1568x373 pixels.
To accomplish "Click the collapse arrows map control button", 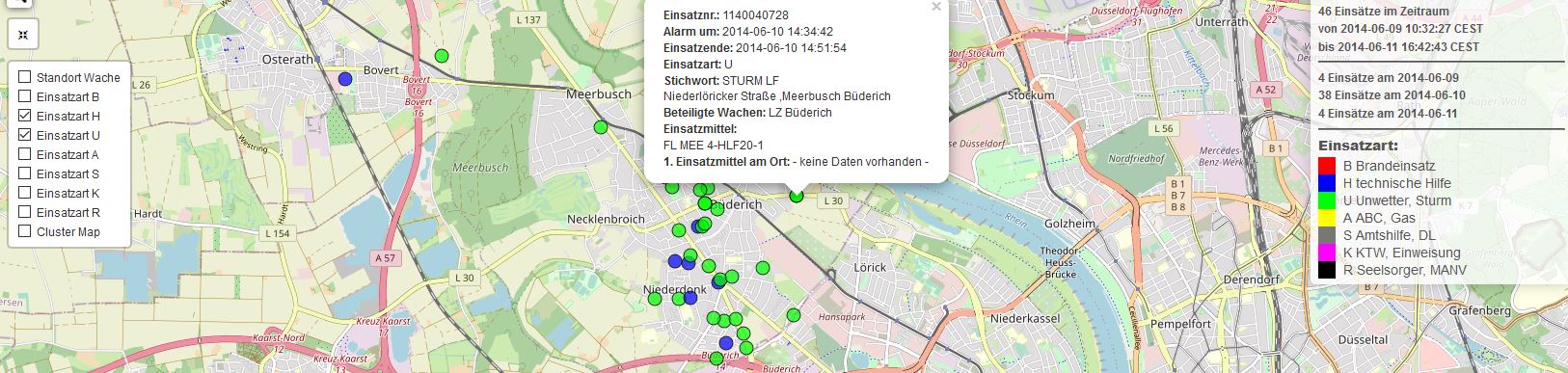I will point(23,35).
